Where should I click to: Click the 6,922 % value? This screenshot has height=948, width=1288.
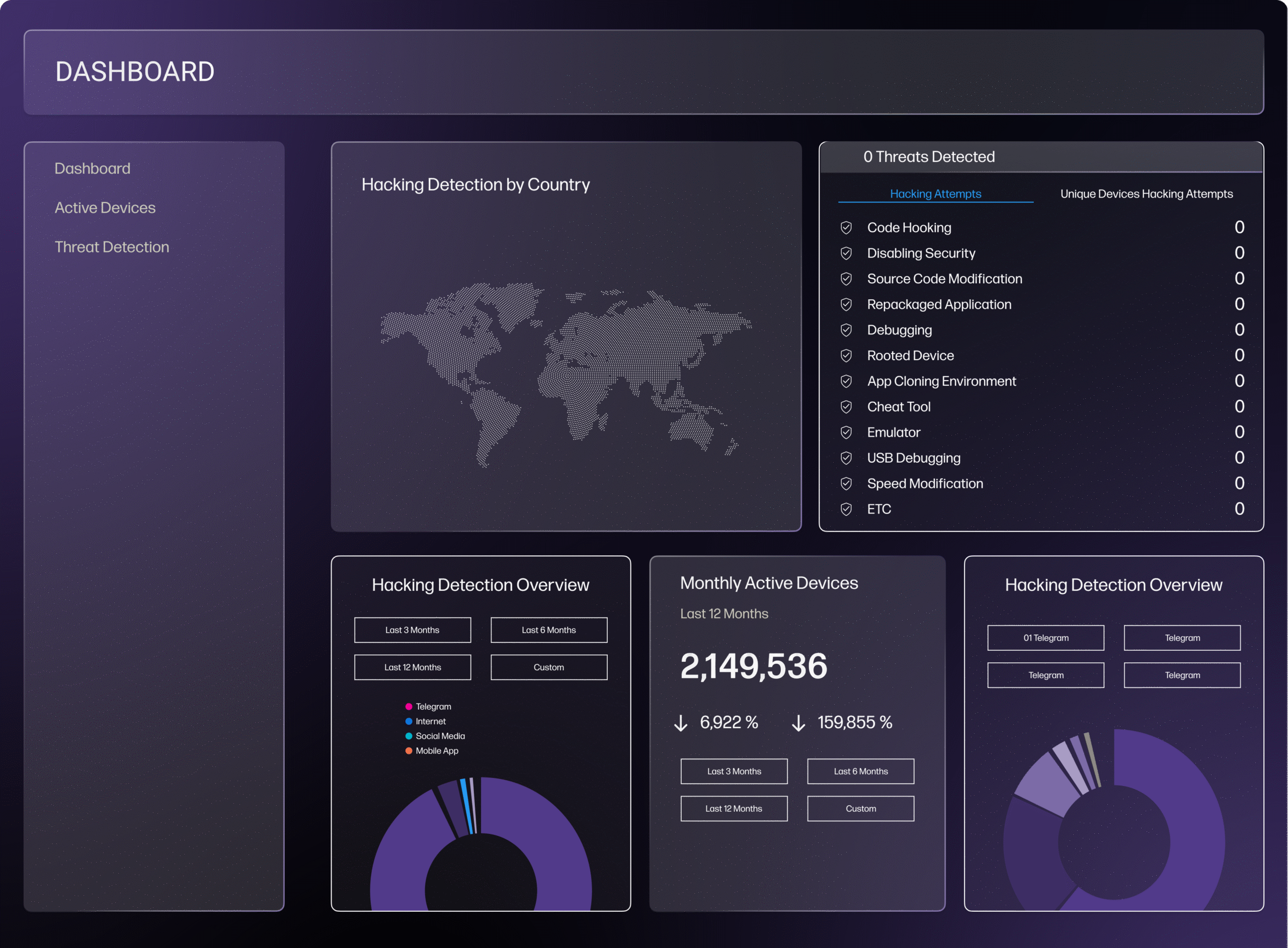point(729,723)
